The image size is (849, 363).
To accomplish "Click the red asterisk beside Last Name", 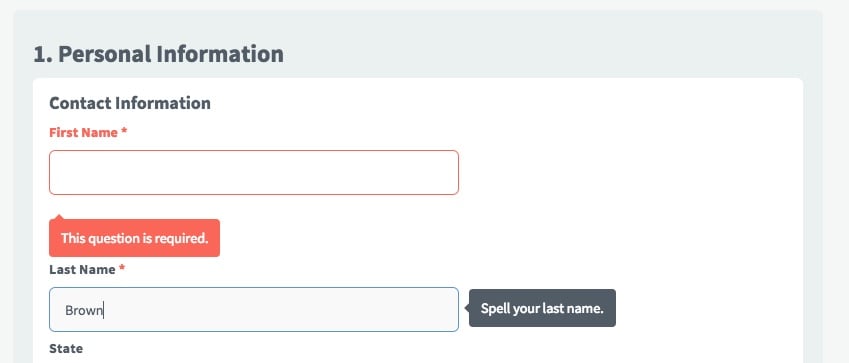I will coord(122,269).
